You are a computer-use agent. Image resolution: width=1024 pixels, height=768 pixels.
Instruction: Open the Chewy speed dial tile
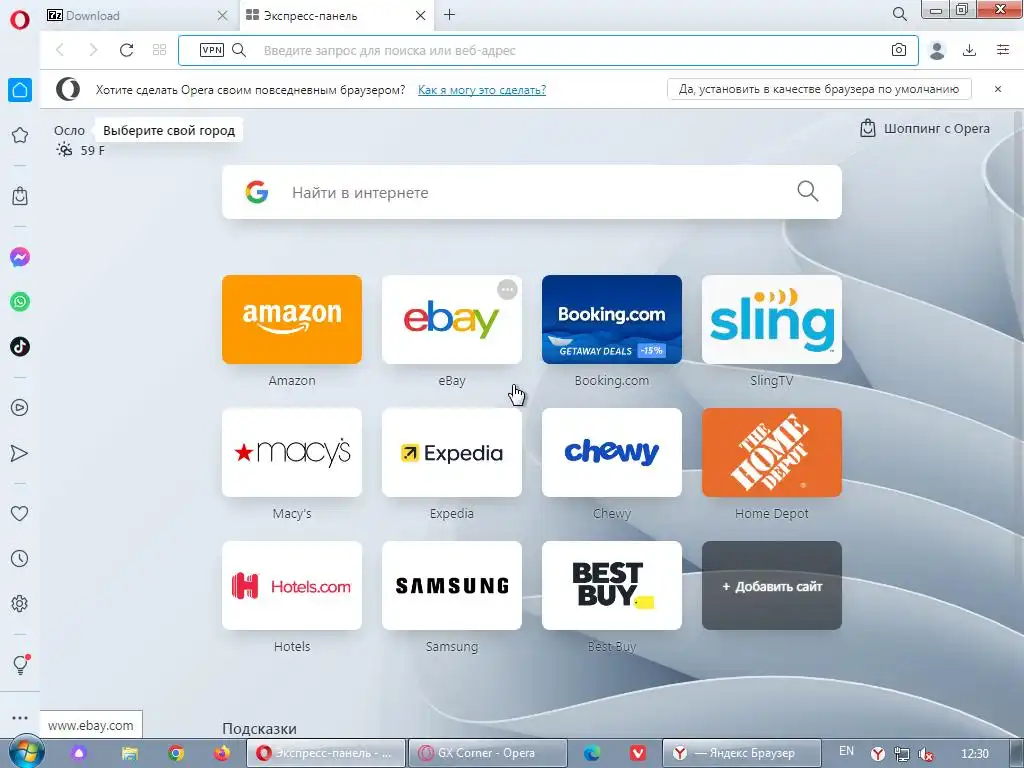coord(612,453)
